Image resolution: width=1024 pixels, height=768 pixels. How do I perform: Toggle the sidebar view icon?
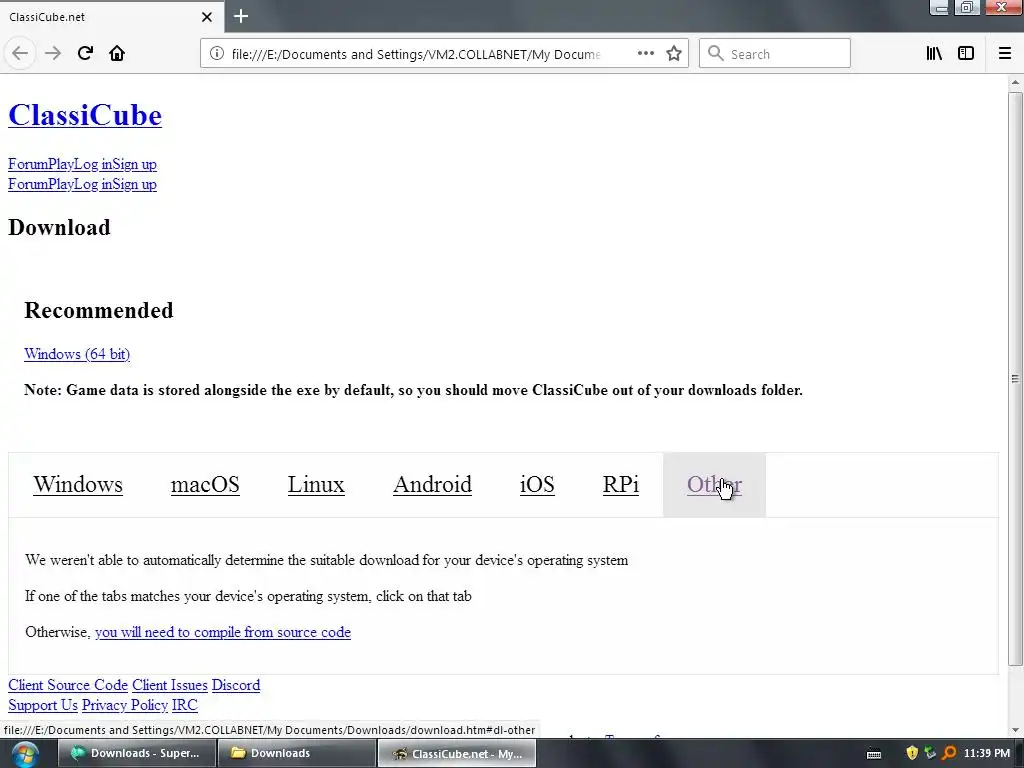coord(966,54)
